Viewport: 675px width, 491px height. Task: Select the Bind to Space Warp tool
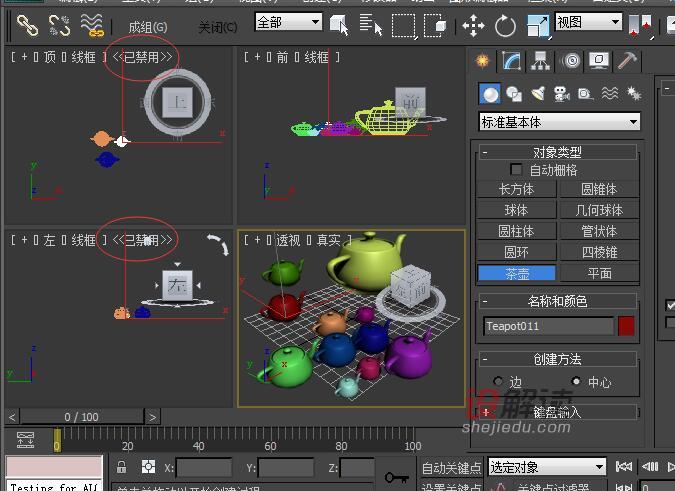pos(92,25)
